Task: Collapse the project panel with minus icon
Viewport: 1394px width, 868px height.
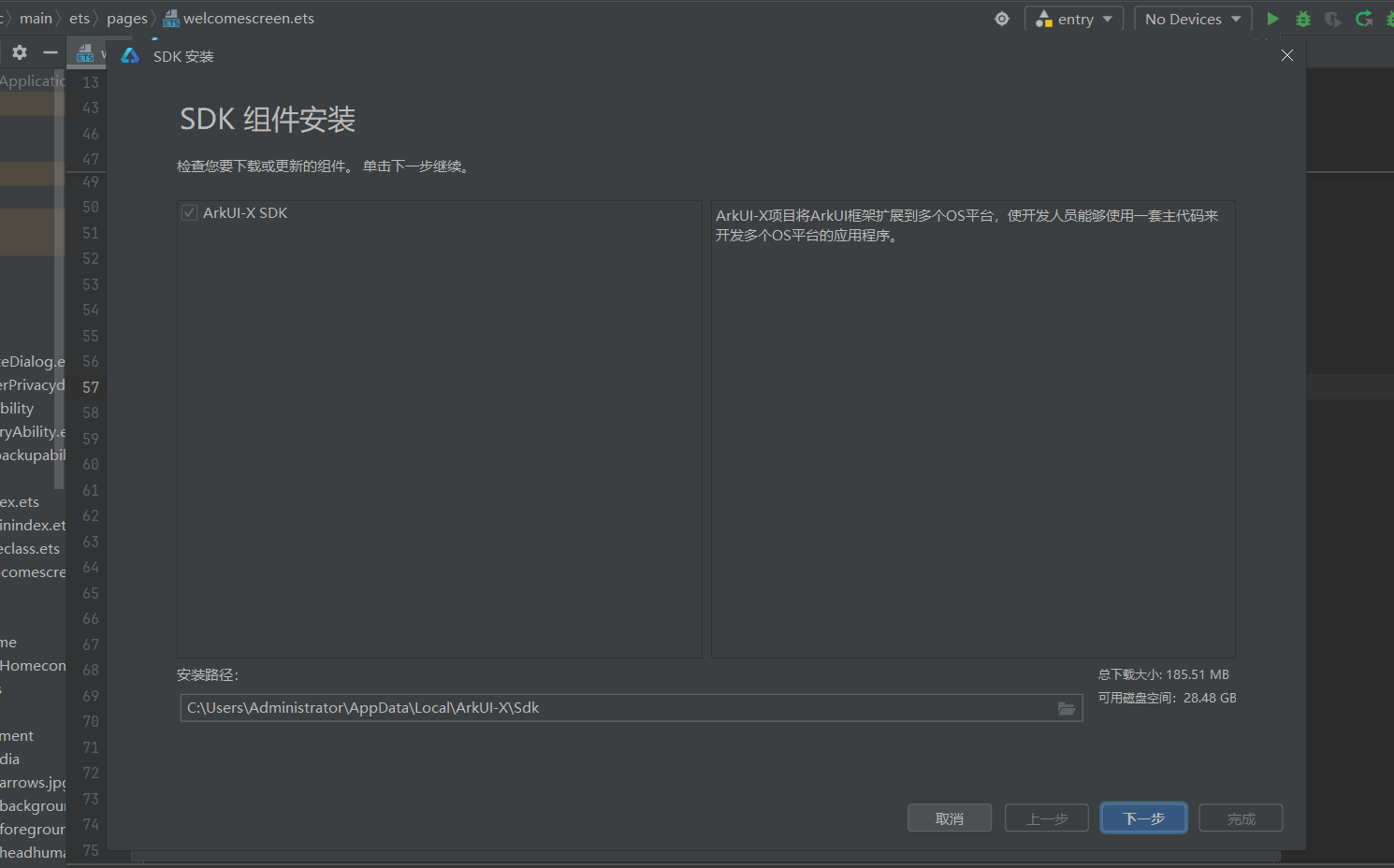Action: coord(51,52)
